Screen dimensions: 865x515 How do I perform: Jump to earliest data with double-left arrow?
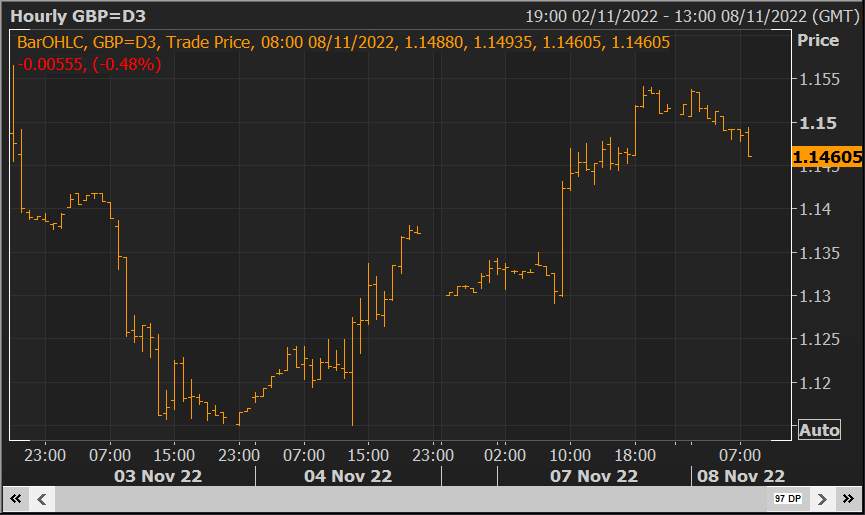click(x=16, y=499)
